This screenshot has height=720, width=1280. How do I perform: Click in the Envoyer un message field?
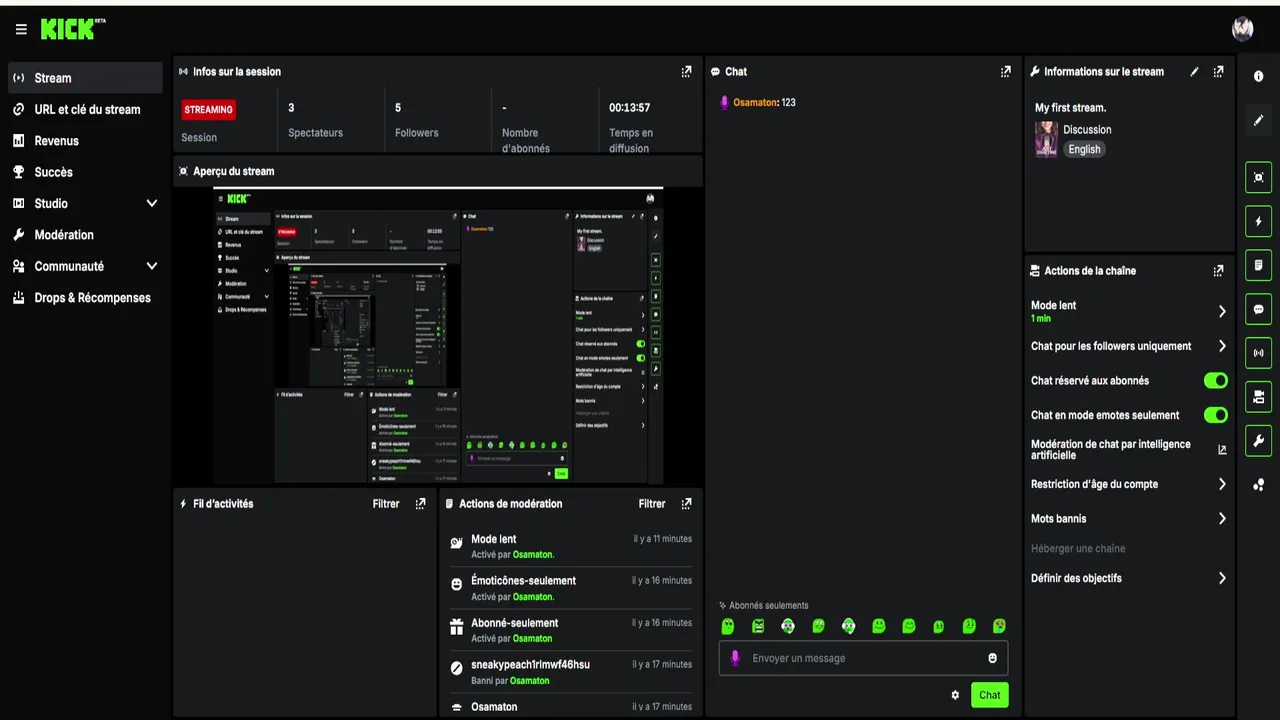pyautogui.click(x=863, y=658)
